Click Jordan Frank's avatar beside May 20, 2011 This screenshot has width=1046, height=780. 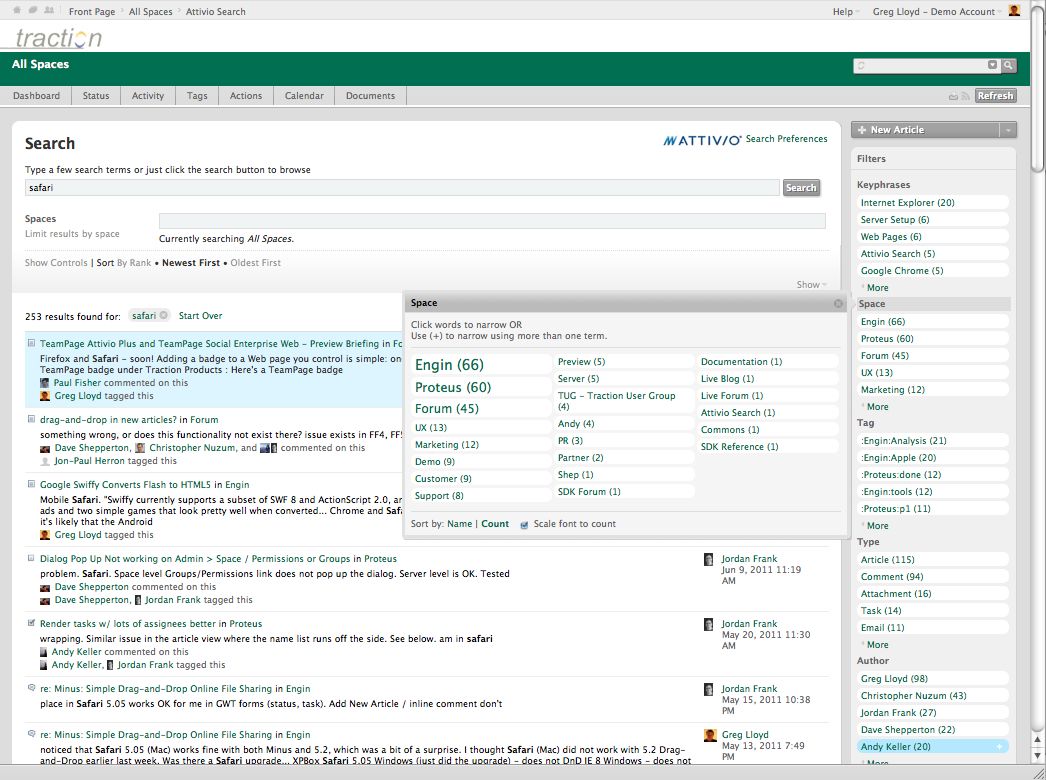point(708,625)
